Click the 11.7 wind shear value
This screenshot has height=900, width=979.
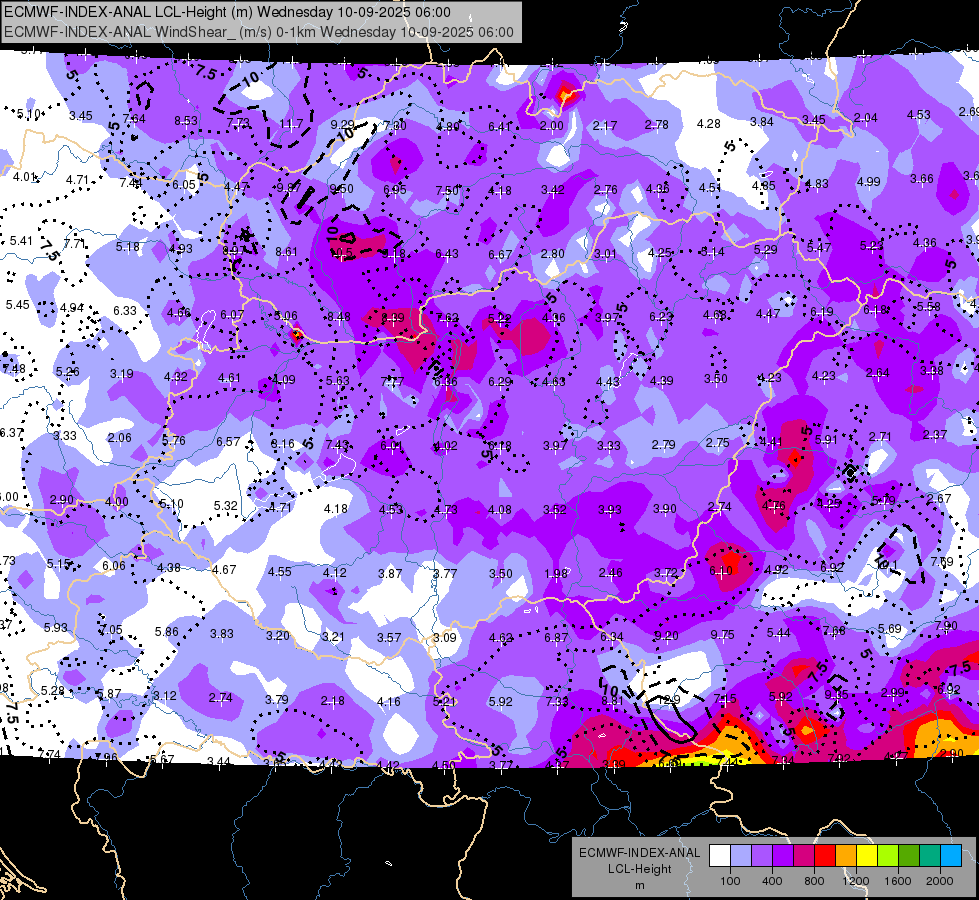tap(291, 124)
